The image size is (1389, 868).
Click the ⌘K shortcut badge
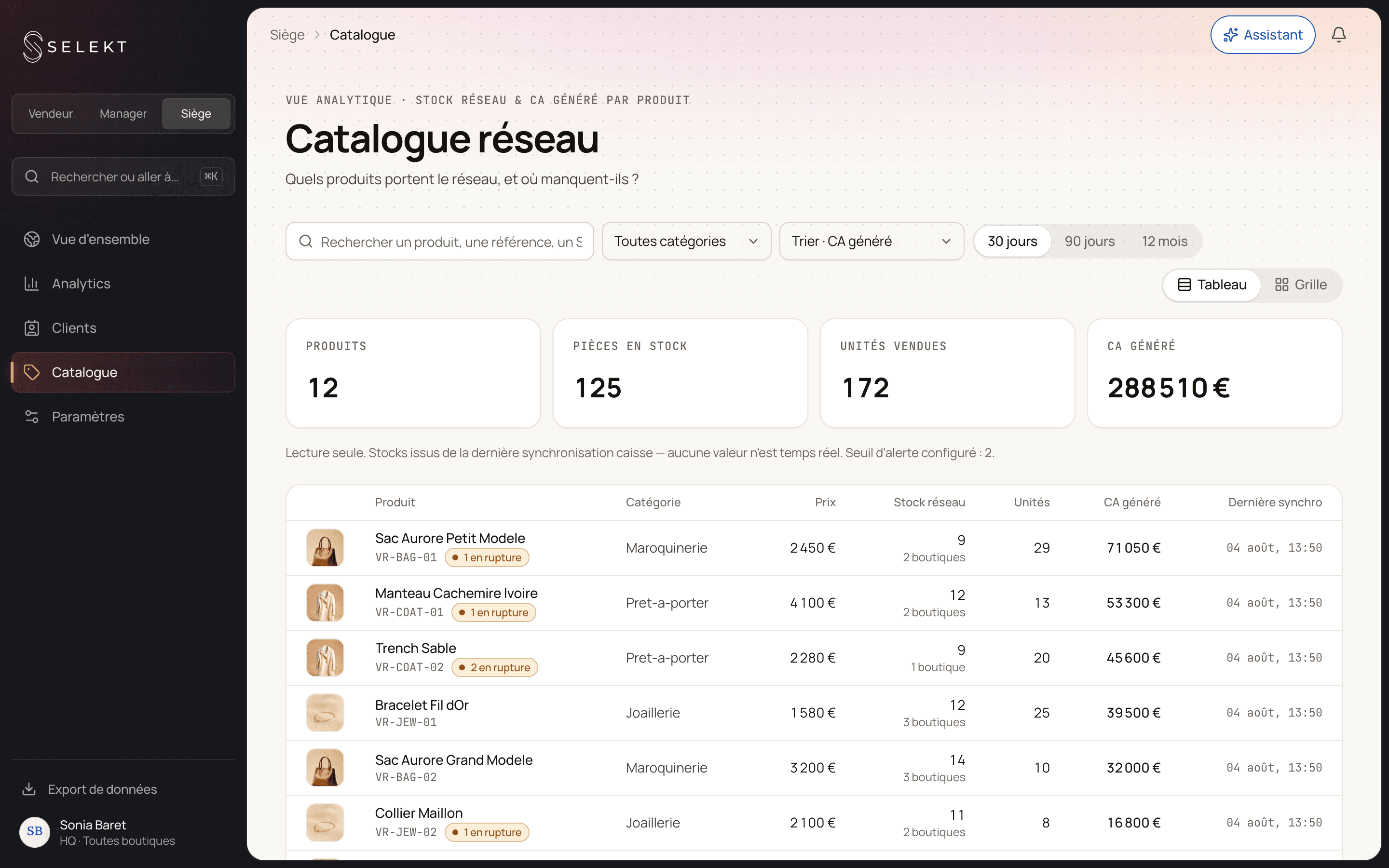pos(211,177)
